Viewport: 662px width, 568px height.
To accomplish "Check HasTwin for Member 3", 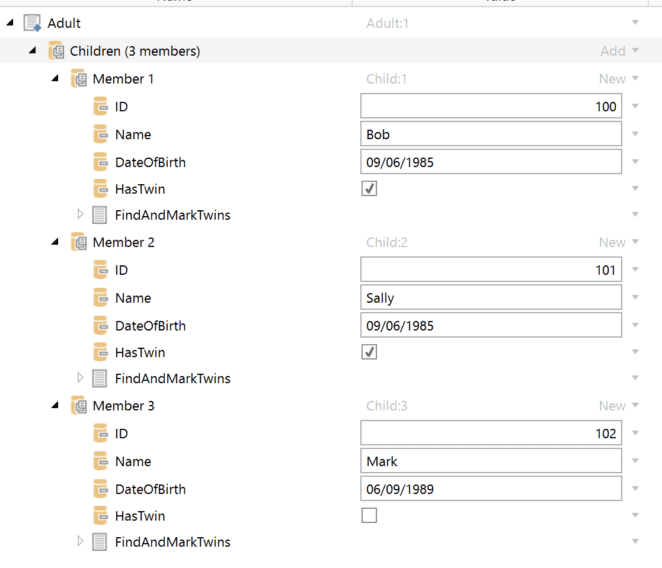I will coord(369,516).
